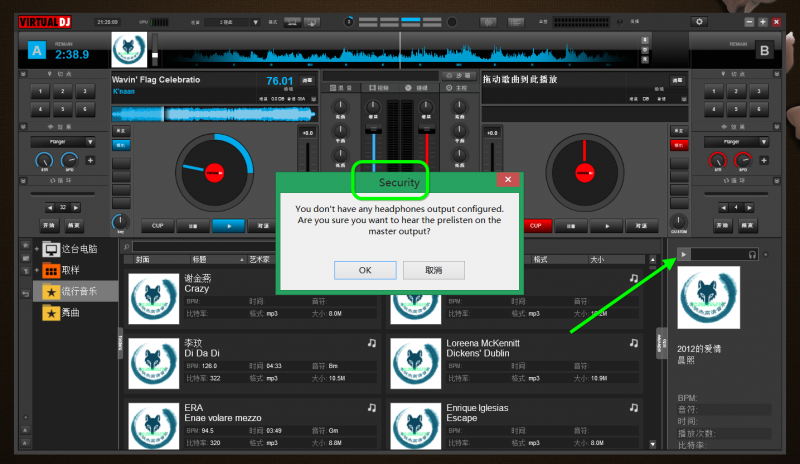Click the browser search input field

pyautogui.click(x=203, y=247)
